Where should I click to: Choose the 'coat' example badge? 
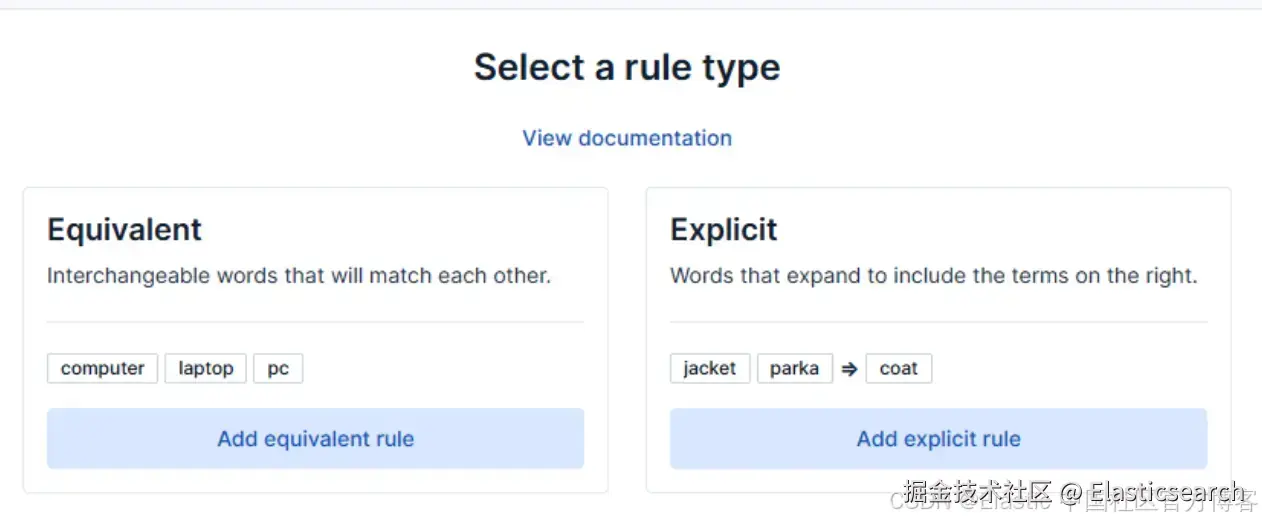(898, 368)
